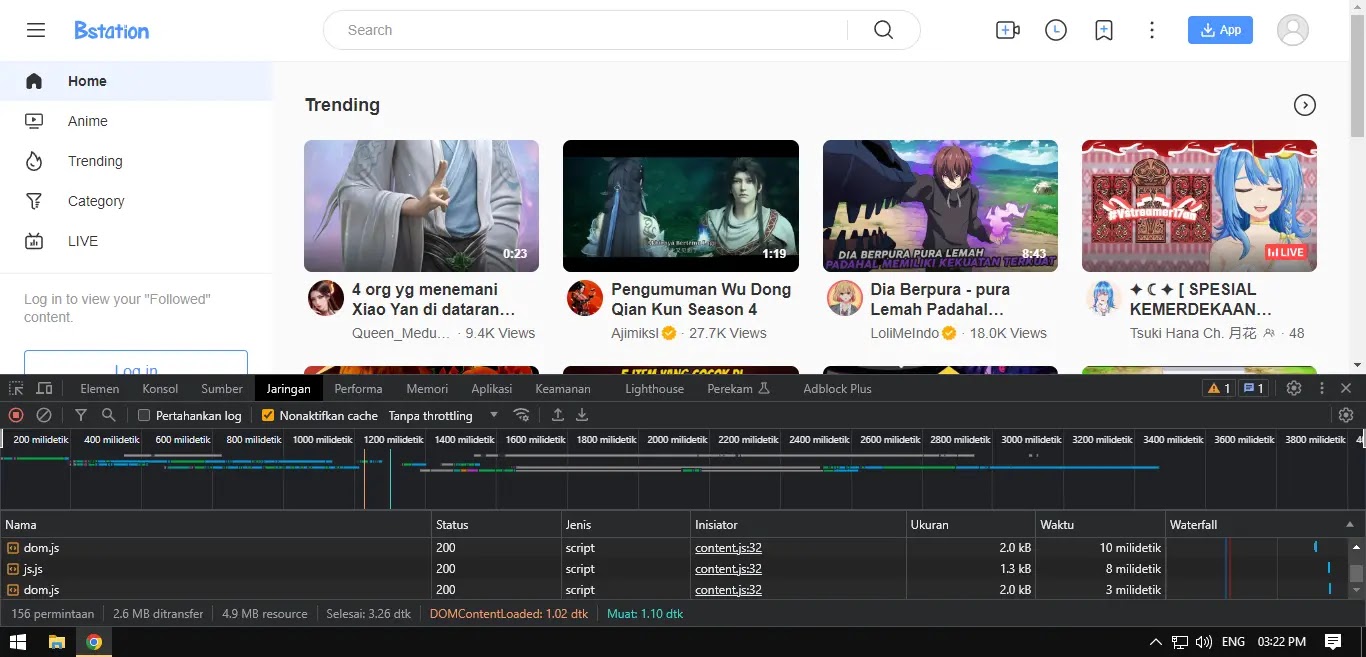
Task: Open the Windows Start button
Action: coord(18,642)
